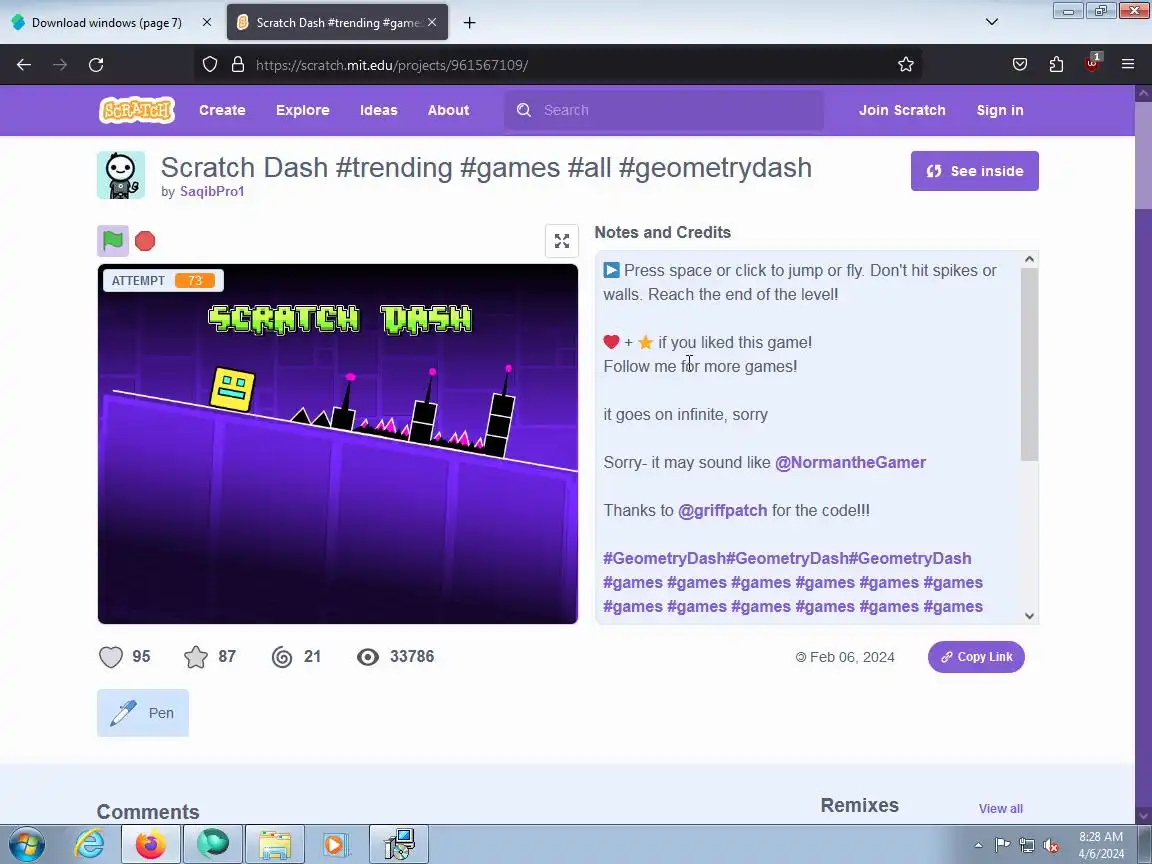Click the green sphere taskbar application icon
This screenshot has width=1152, height=864.
pos(212,844)
